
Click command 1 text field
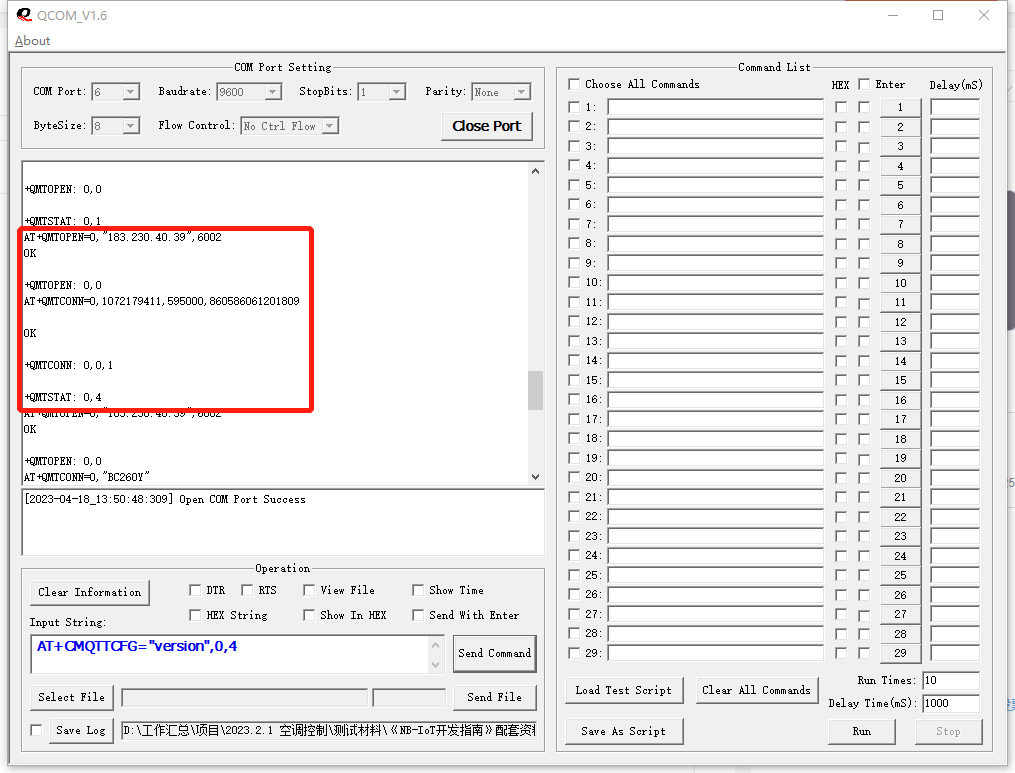tap(715, 107)
